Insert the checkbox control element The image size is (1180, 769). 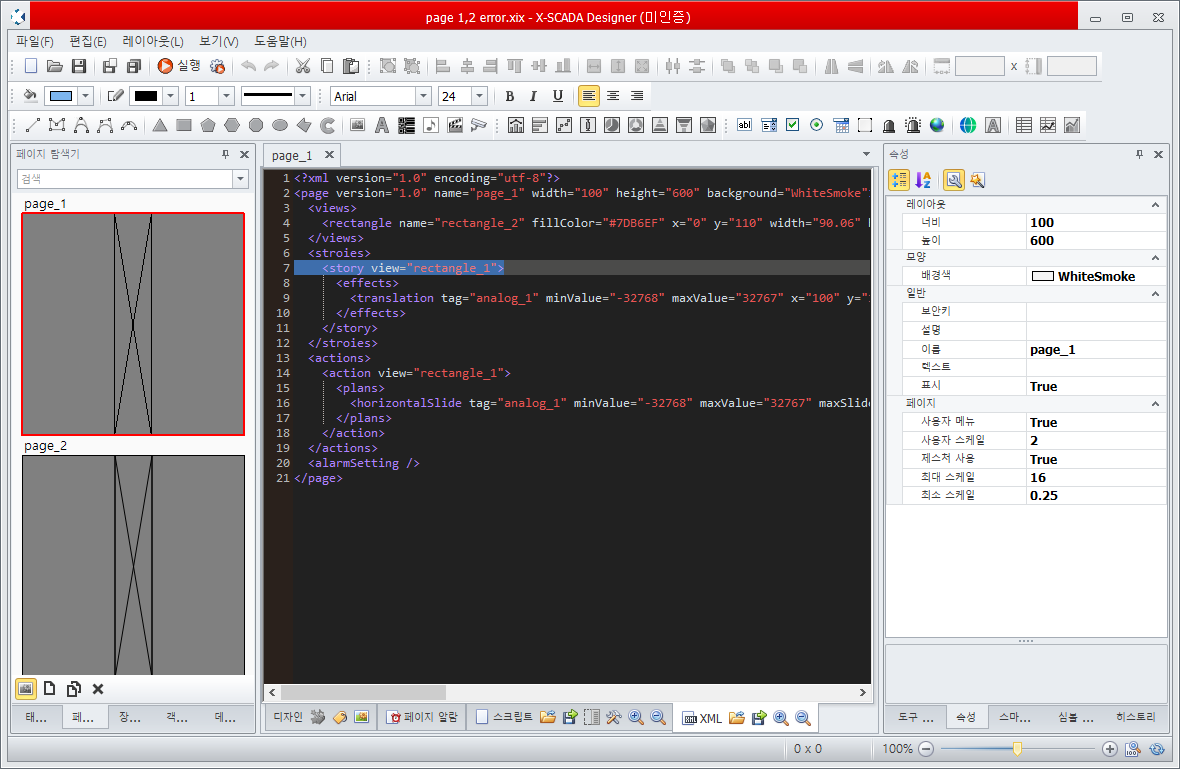pos(792,126)
